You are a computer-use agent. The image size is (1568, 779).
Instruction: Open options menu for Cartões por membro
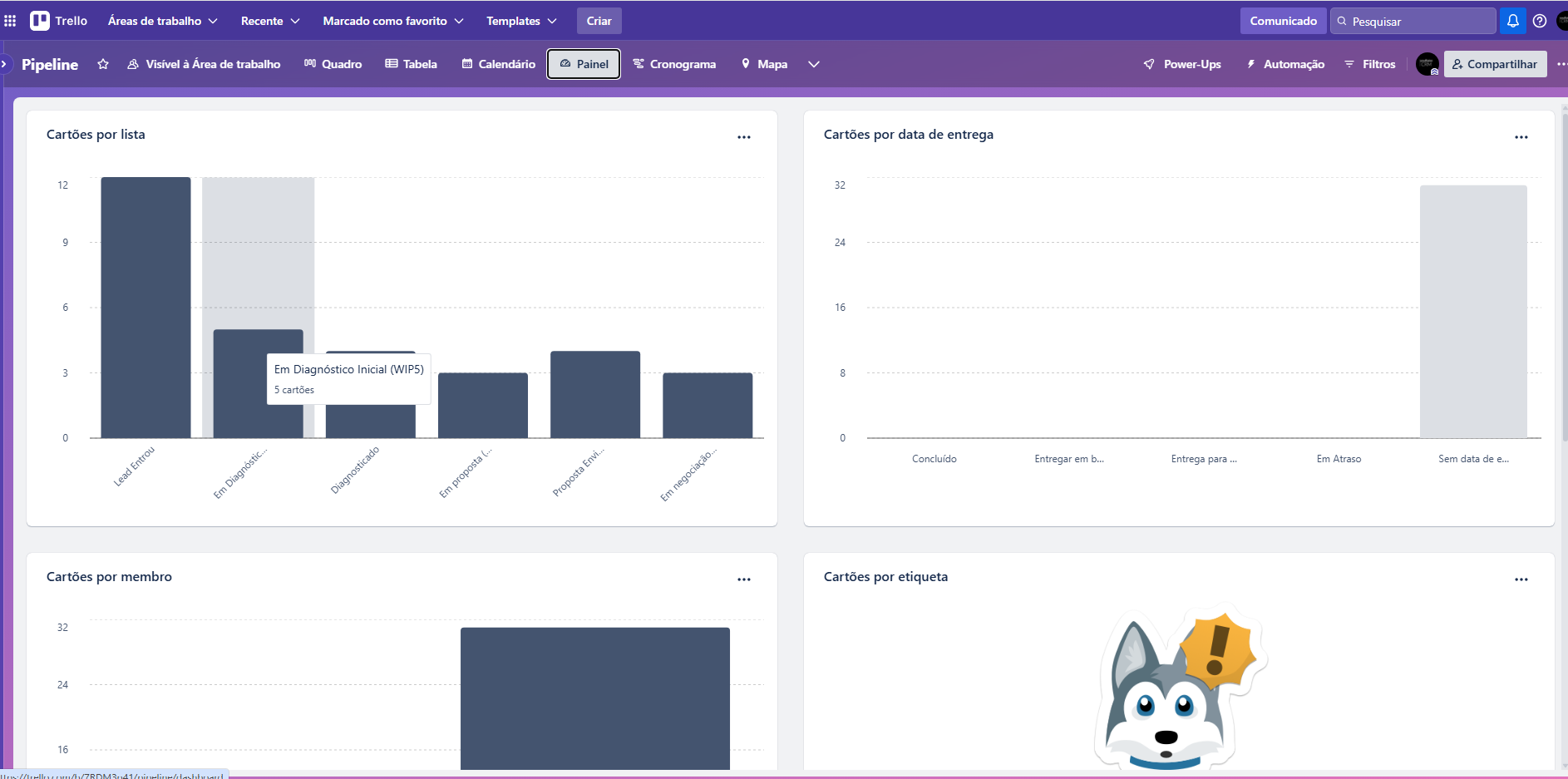(744, 579)
